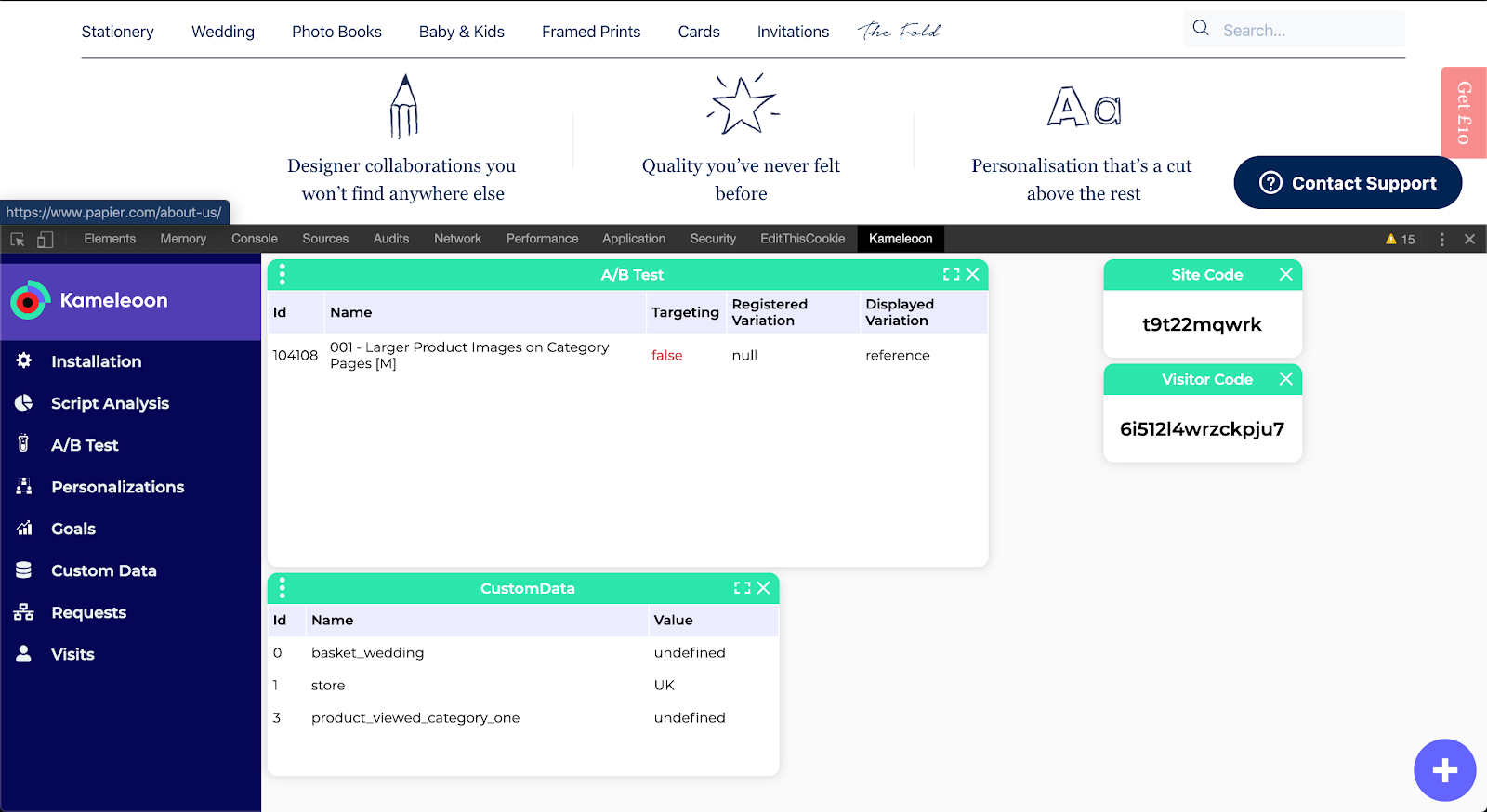This screenshot has height=812, width=1487.
Task: Switch to the Memory DevTools tab
Action: [183, 239]
